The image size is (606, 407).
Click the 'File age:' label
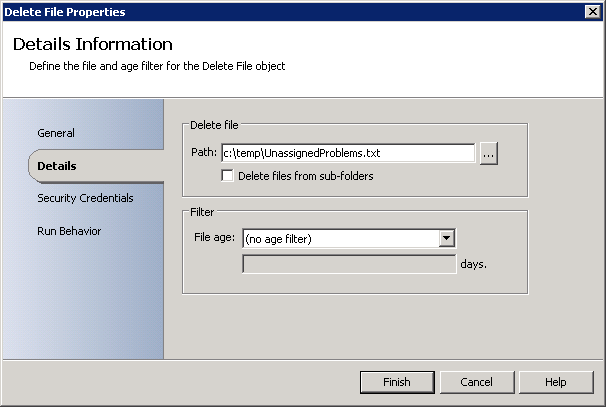[216, 238]
